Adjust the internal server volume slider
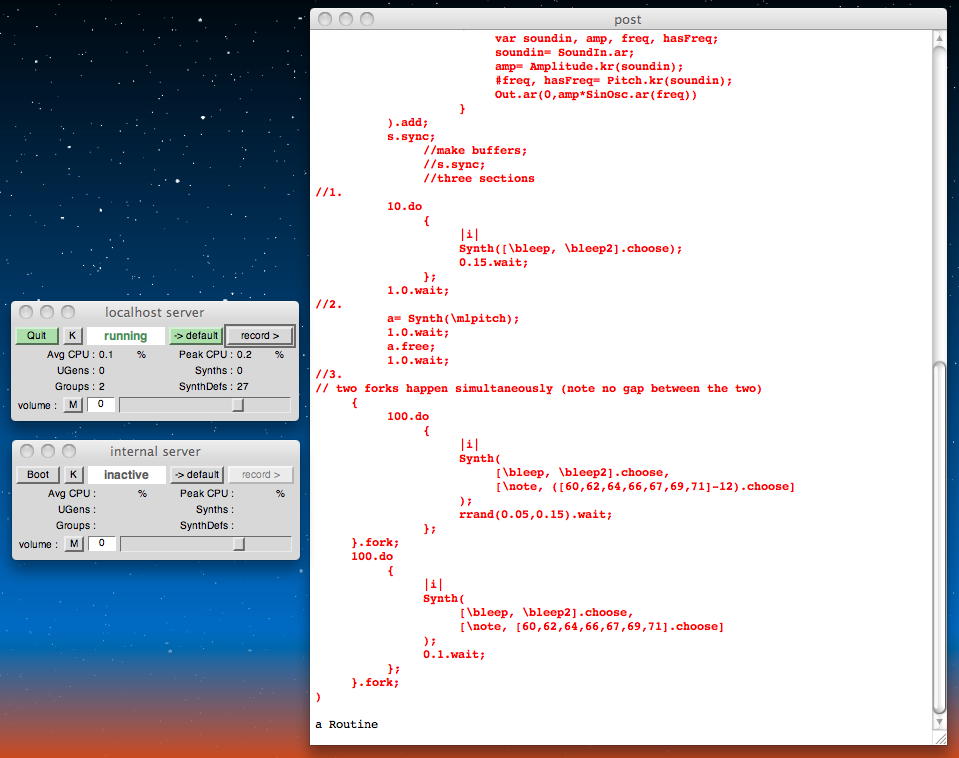This screenshot has height=758, width=959. pos(239,544)
